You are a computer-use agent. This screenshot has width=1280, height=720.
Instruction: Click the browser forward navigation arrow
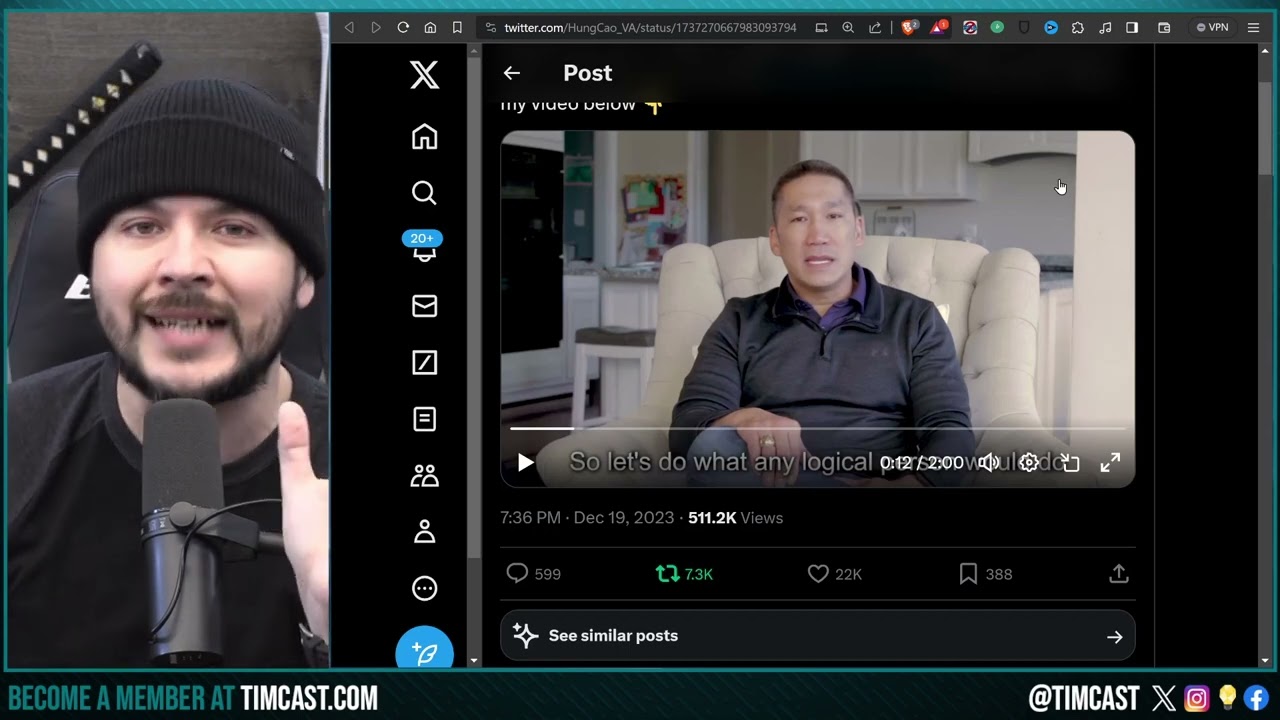(376, 27)
